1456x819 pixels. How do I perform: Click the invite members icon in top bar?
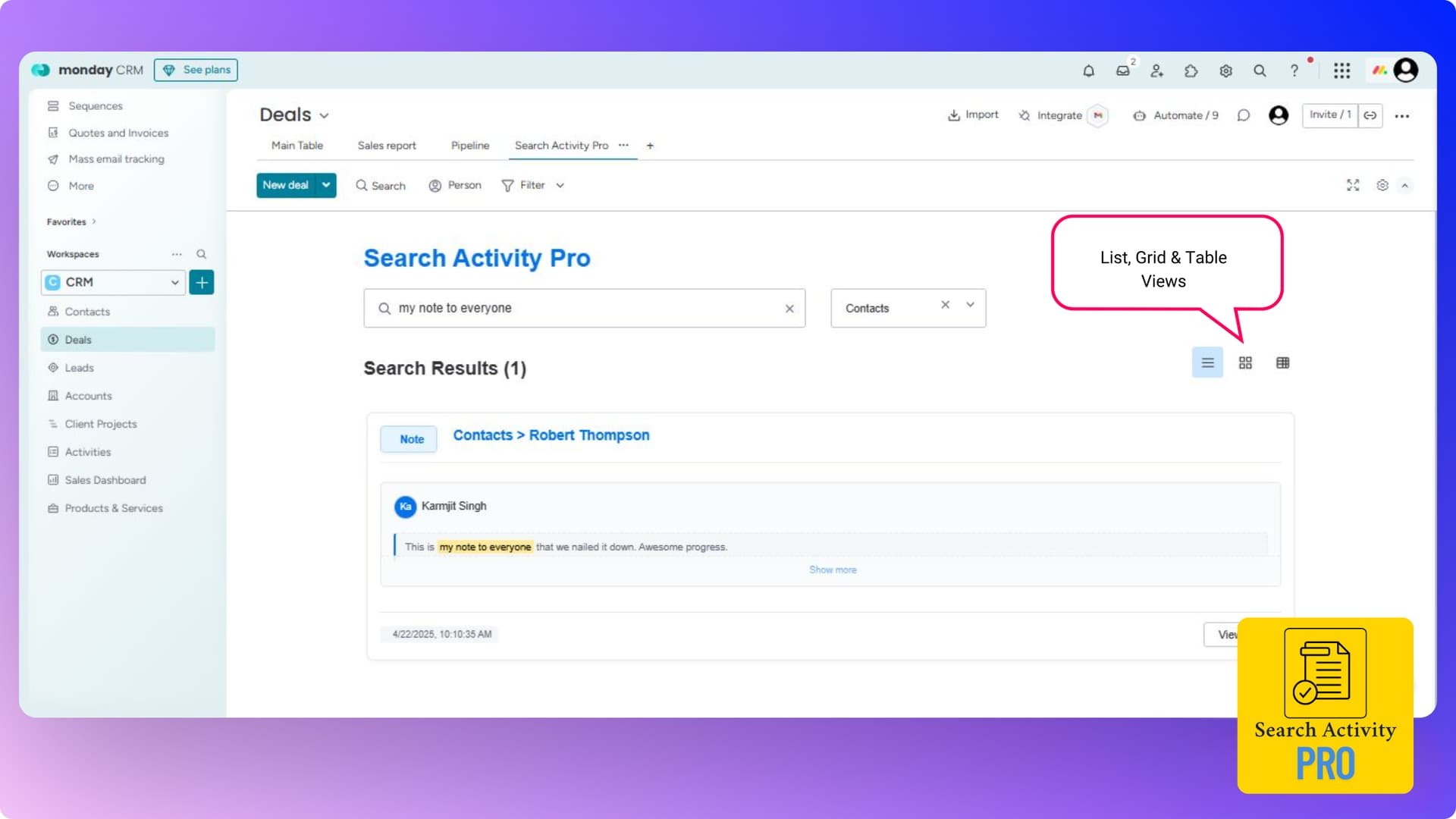(x=1157, y=71)
